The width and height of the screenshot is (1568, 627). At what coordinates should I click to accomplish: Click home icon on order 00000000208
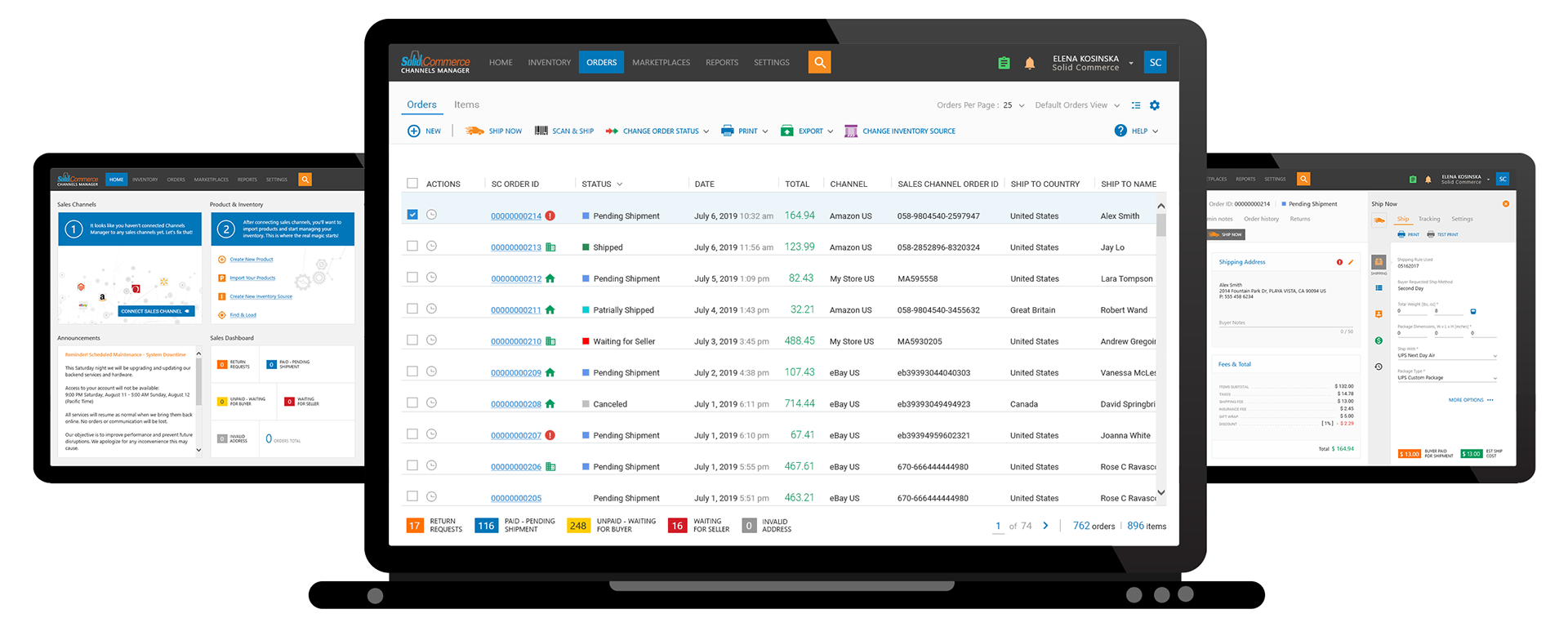[550, 404]
